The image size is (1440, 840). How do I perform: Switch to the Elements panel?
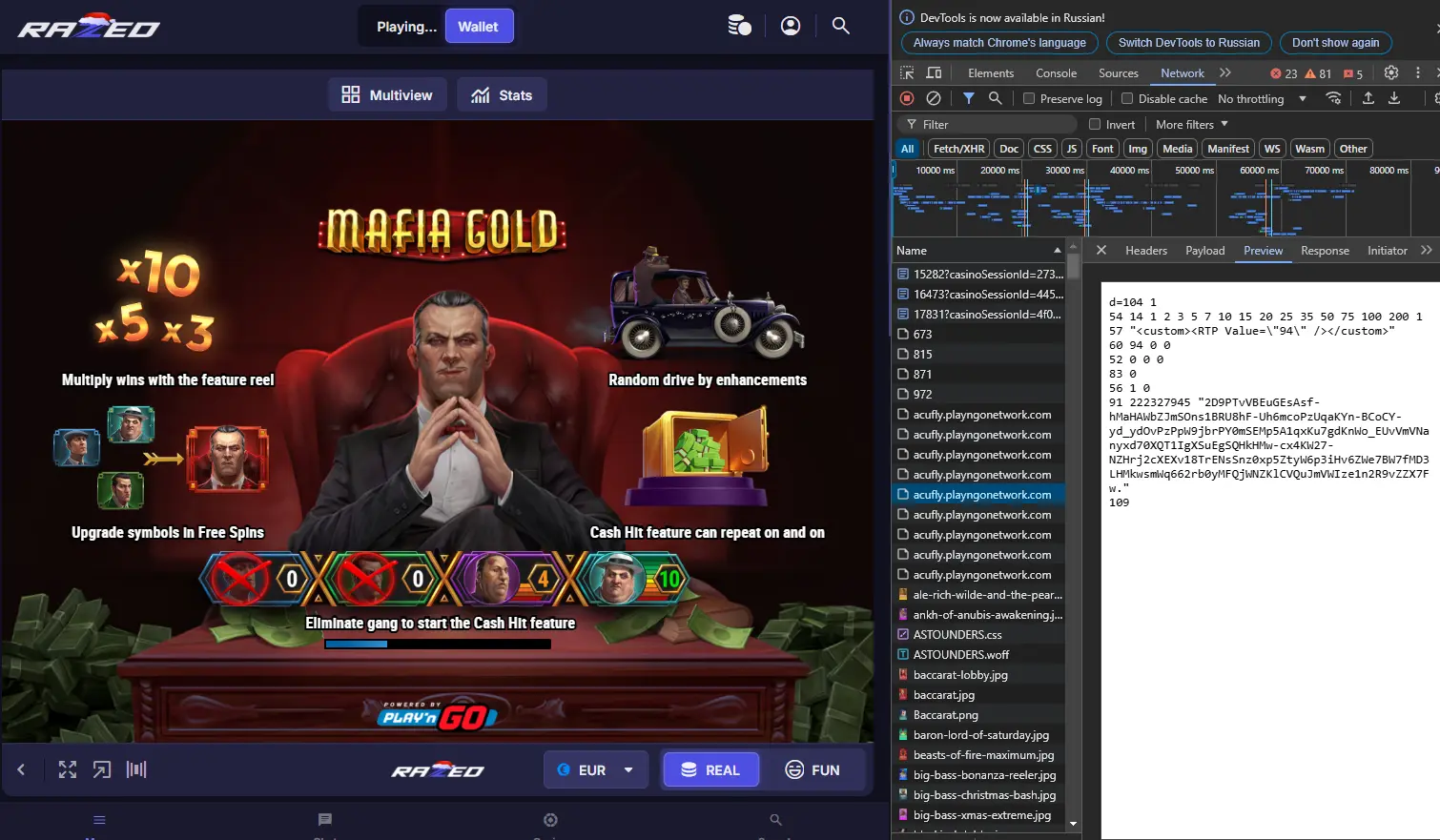coord(991,73)
